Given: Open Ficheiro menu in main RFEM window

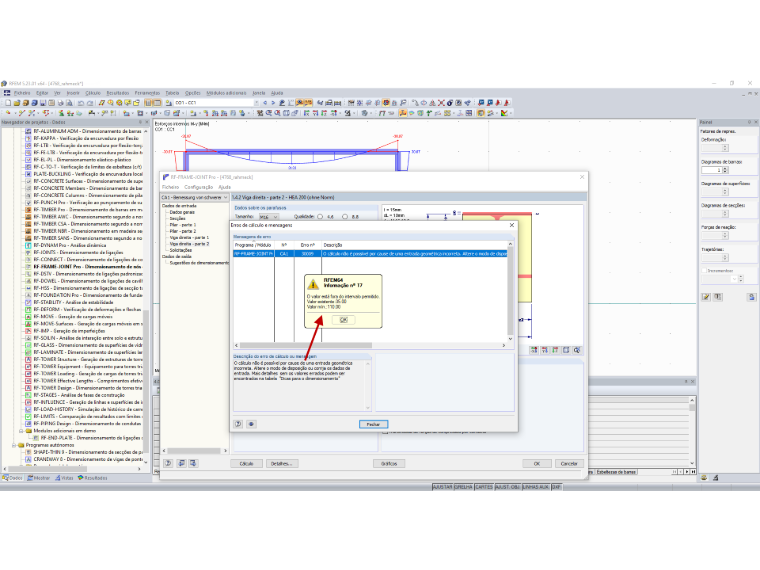Looking at the screenshot, I should click(x=22, y=93).
